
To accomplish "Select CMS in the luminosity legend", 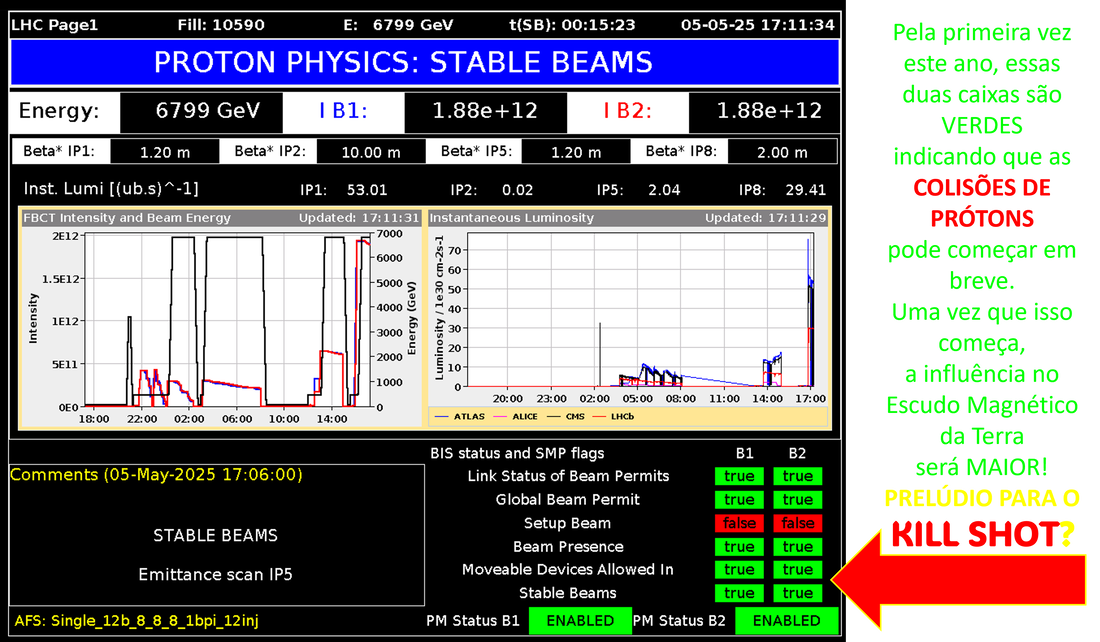I will (x=566, y=417).
